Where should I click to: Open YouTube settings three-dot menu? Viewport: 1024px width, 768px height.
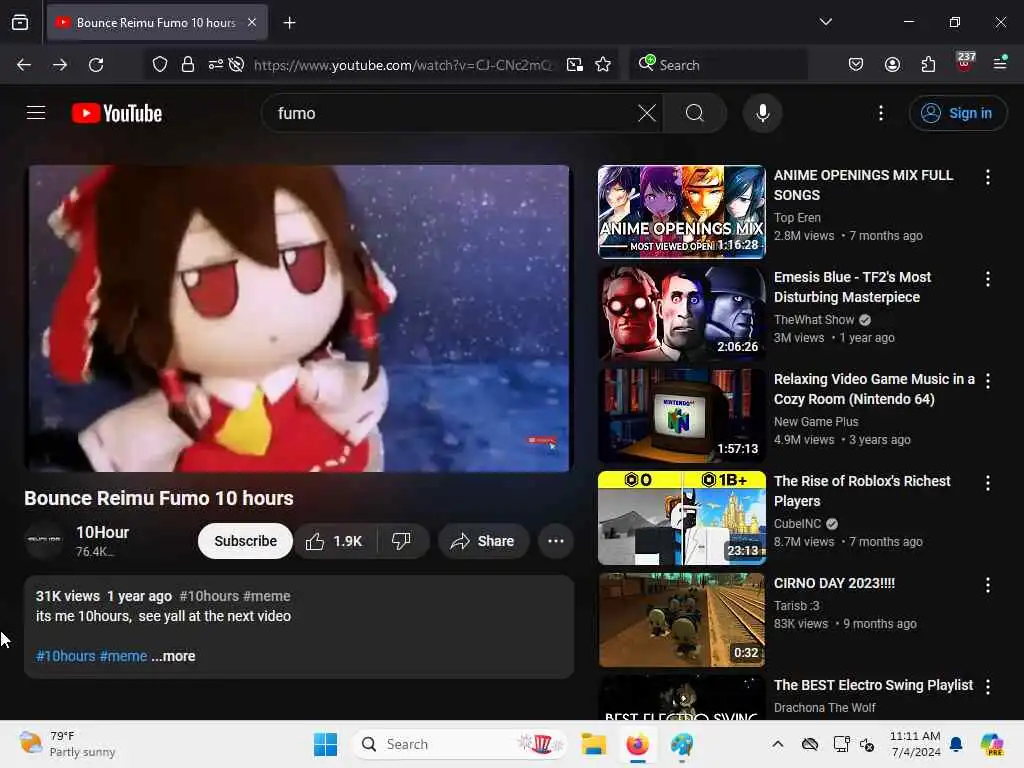pyautogui.click(x=880, y=113)
